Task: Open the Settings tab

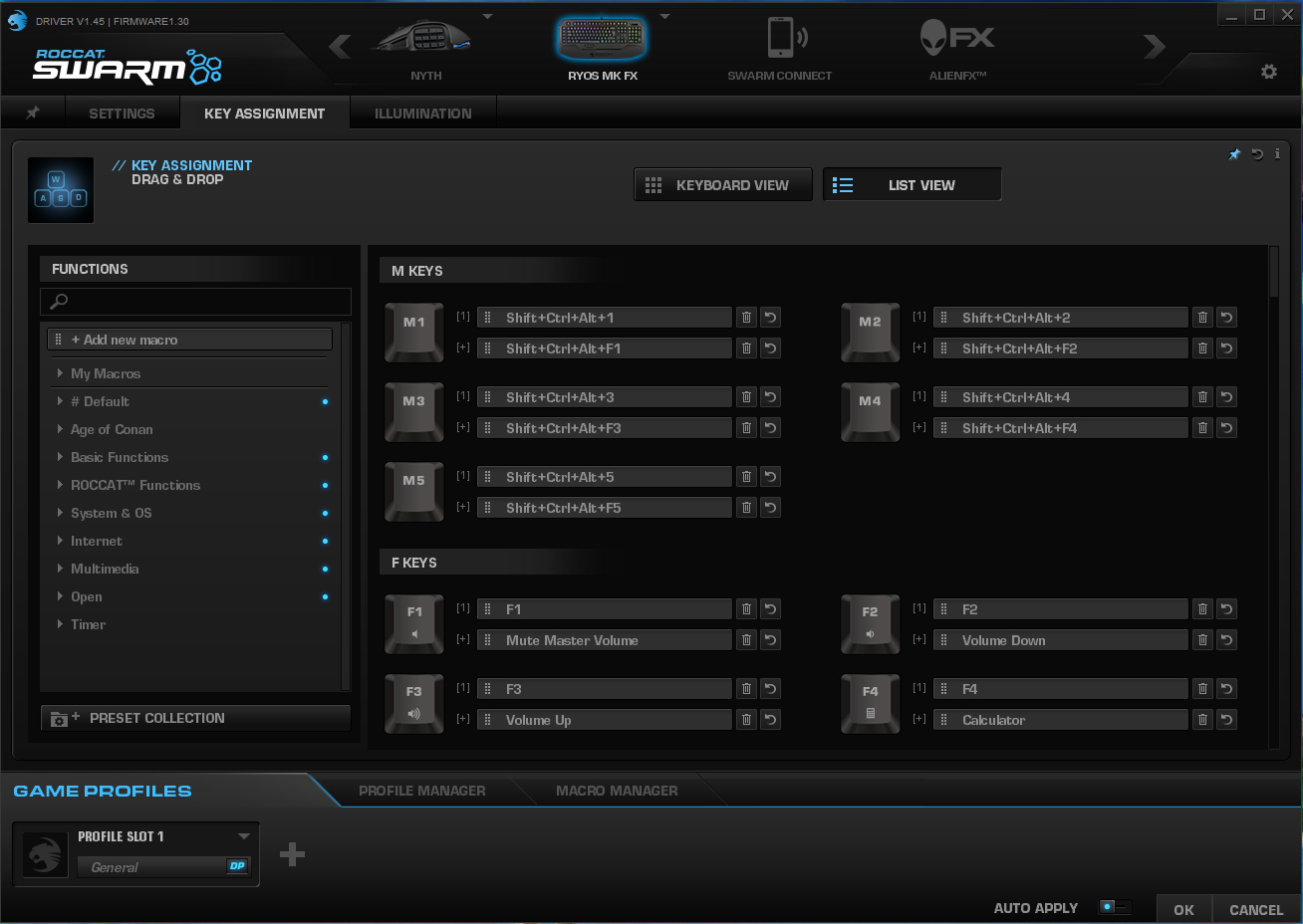Action: point(122,114)
